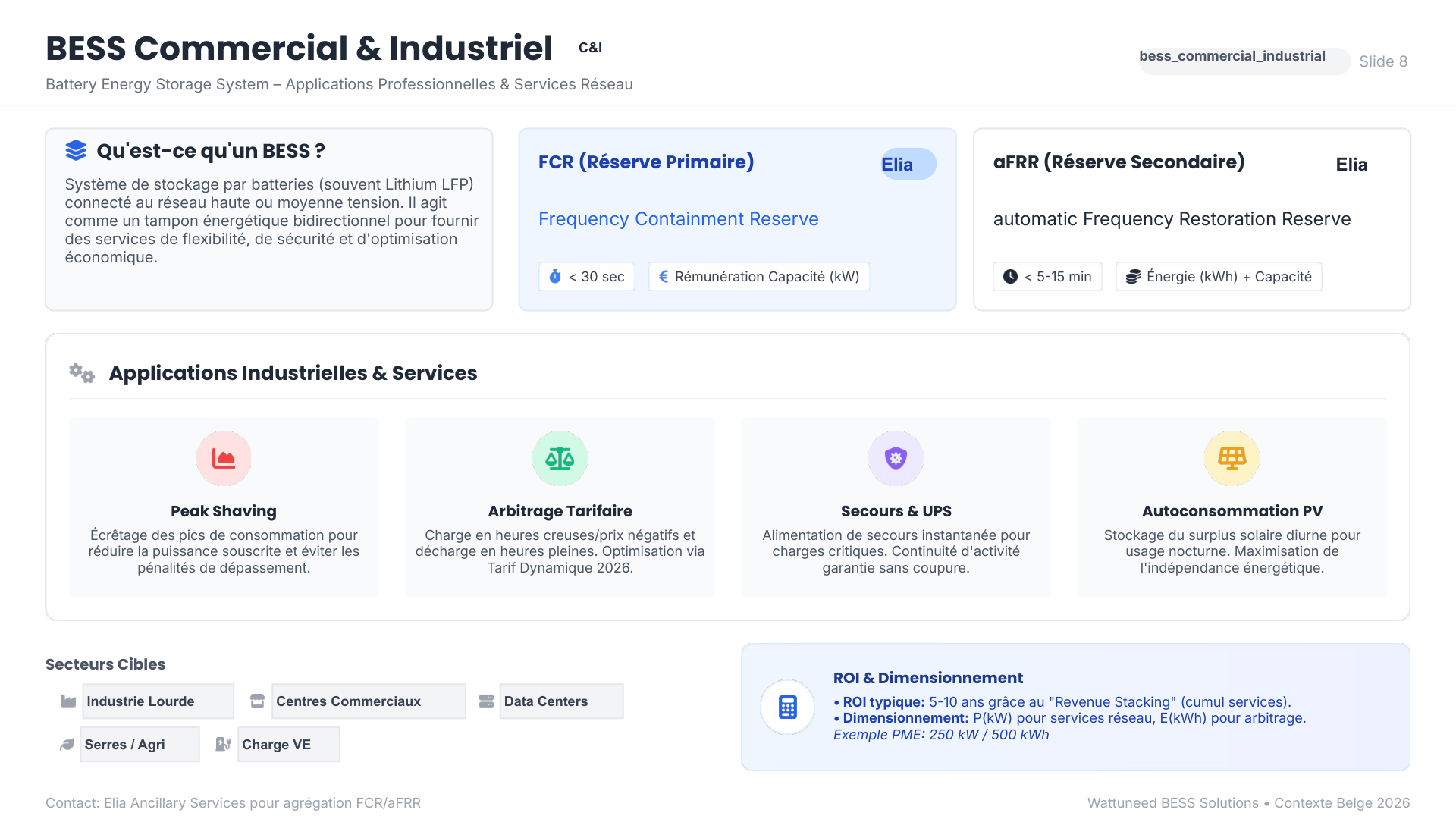Select the Data Centers sector tag
Viewport: 1456px width, 819px height.
tap(561, 701)
